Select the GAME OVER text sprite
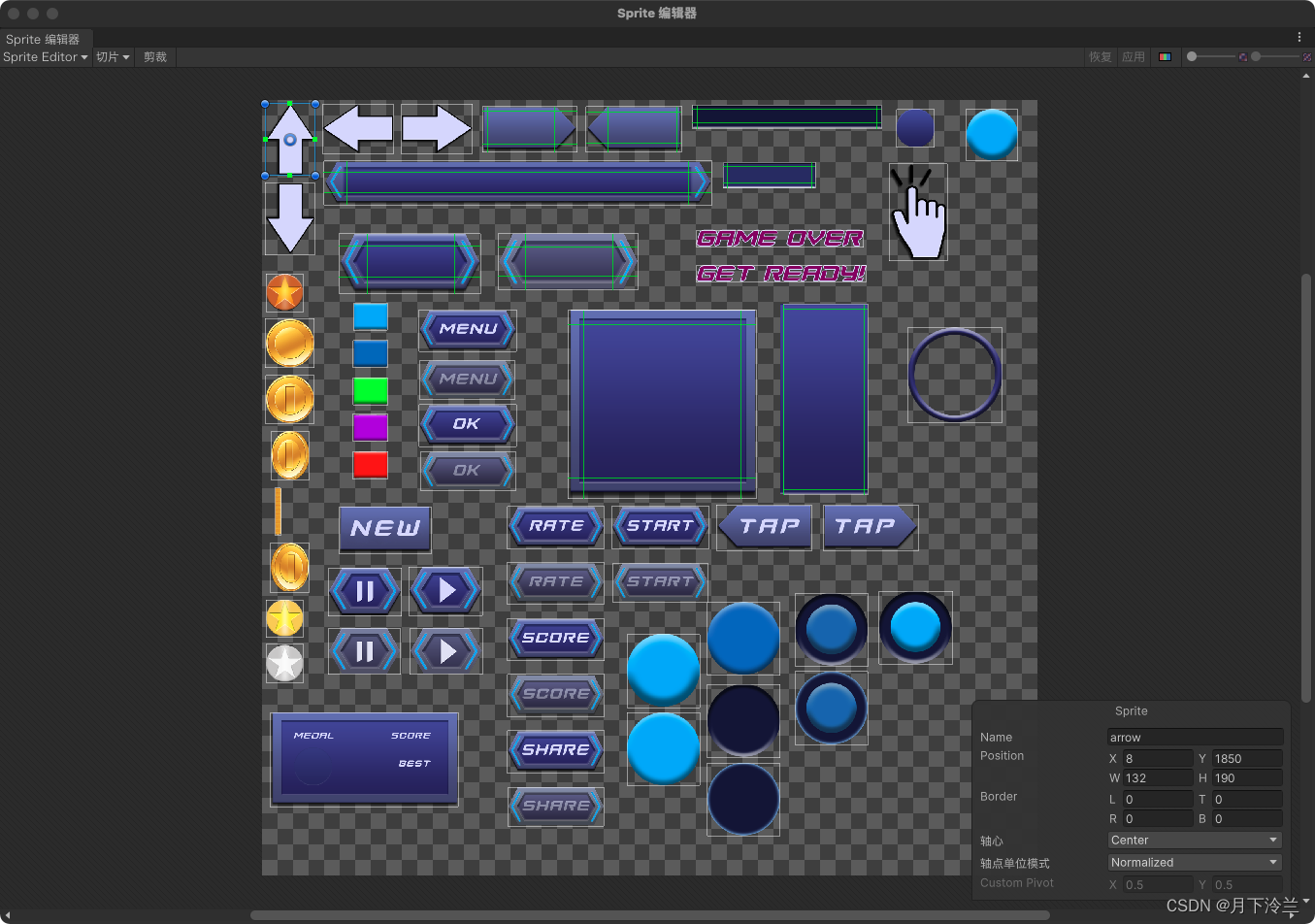Screen dimensions: 1315x924 [x=780, y=238]
